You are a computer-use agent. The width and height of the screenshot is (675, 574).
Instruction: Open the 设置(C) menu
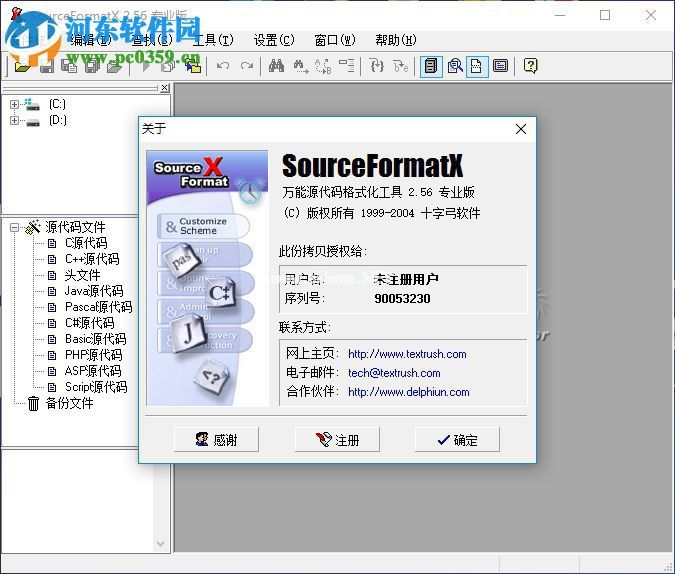click(x=274, y=40)
